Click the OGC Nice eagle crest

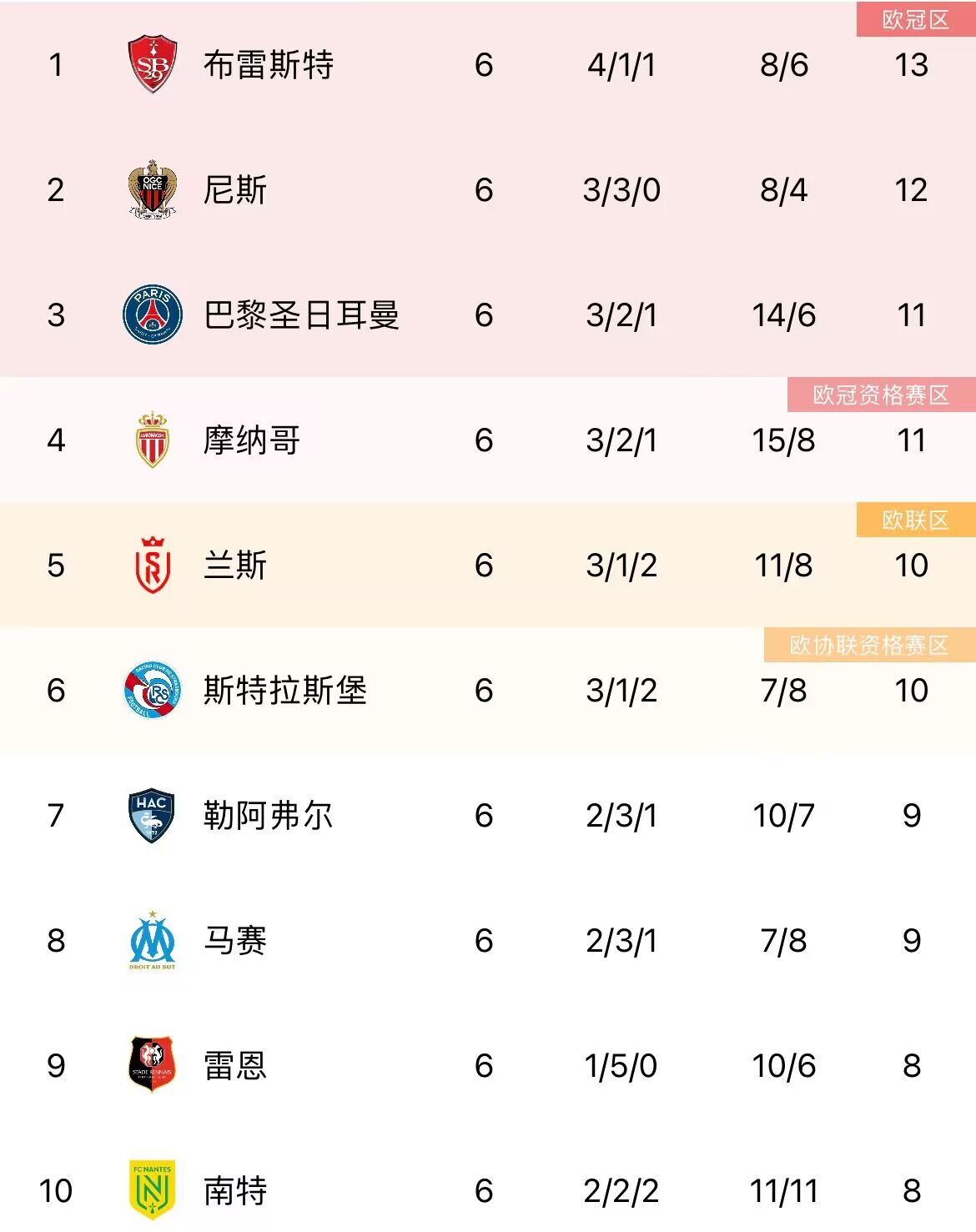[x=153, y=189]
